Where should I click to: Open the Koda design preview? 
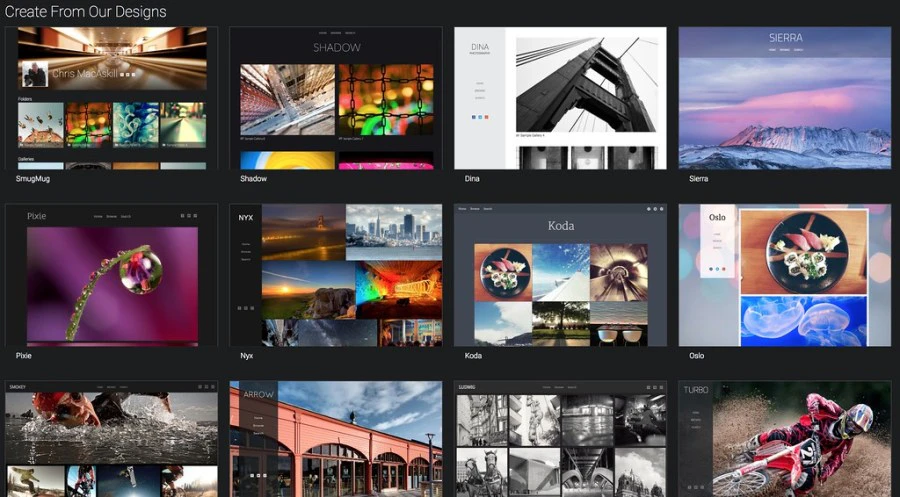[560, 275]
